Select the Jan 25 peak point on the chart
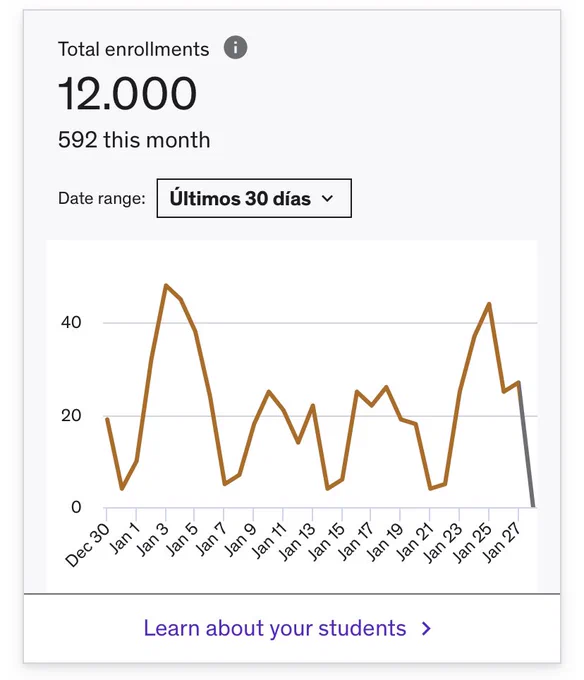584x680 pixels. 489,304
